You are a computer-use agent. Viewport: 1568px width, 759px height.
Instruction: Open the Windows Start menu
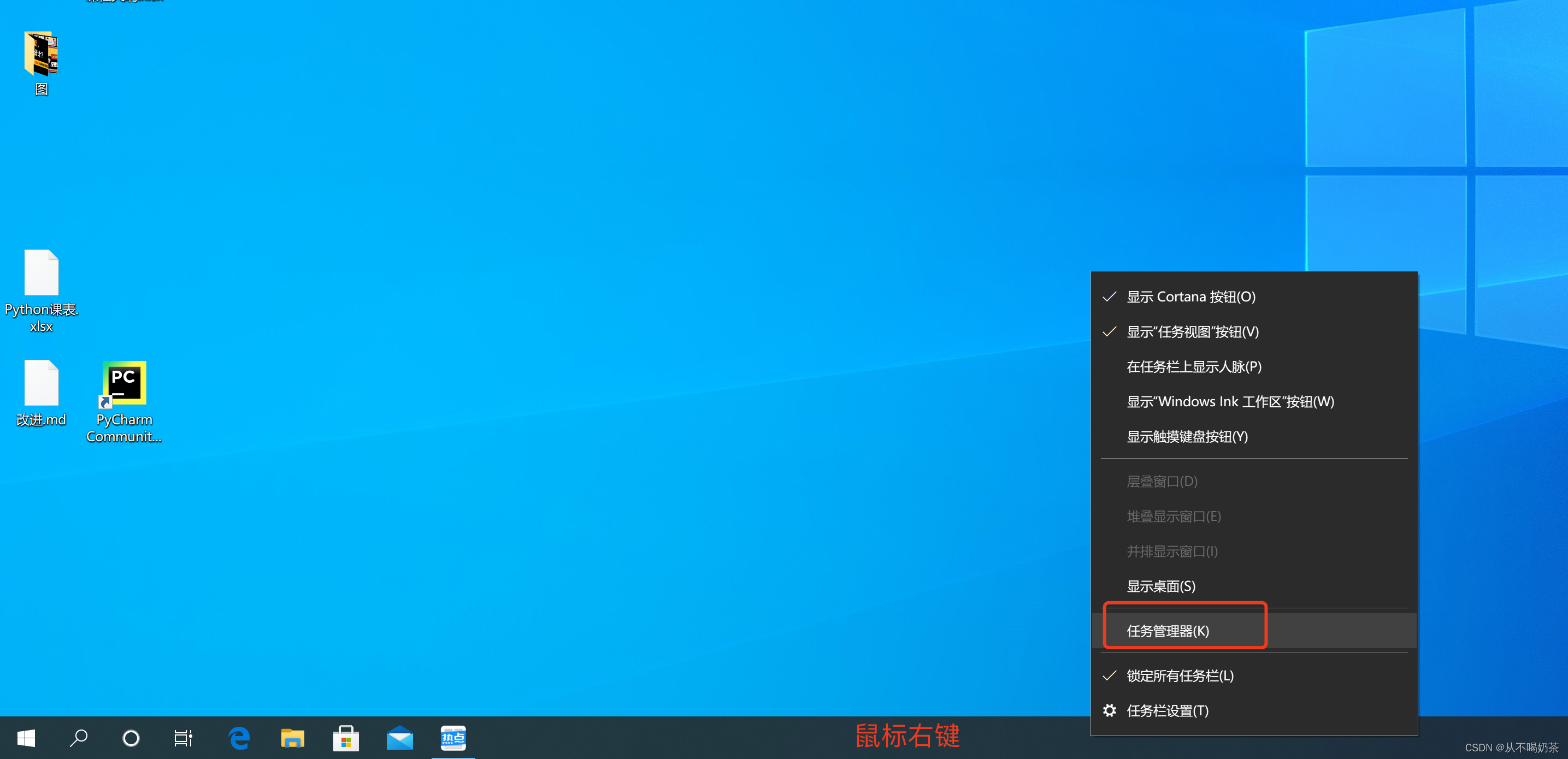pos(26,738)
